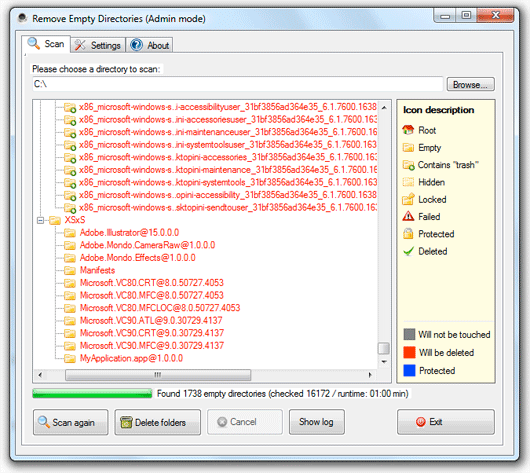Click folder icon next to Manifests
The width and height of the screenshot is (530, 473).
[x=70, y=270]
